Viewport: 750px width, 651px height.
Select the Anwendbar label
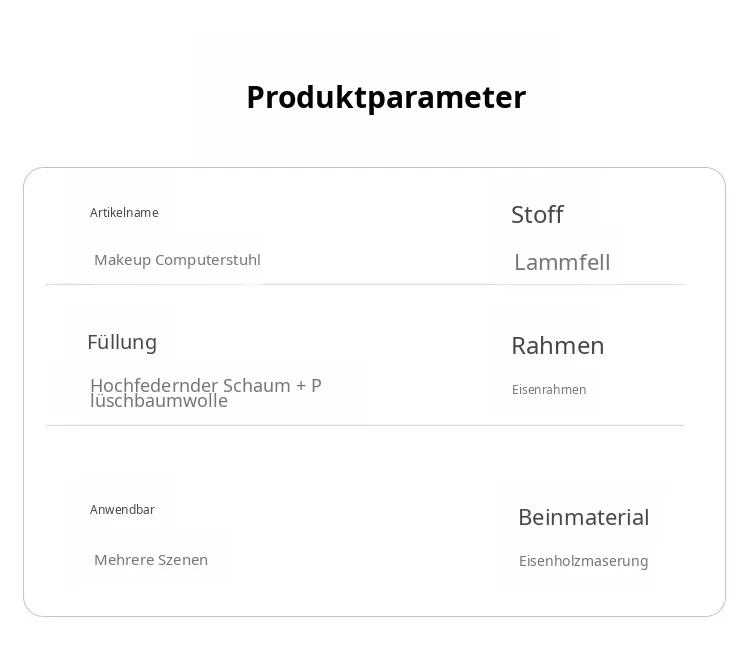pos(122,509)
